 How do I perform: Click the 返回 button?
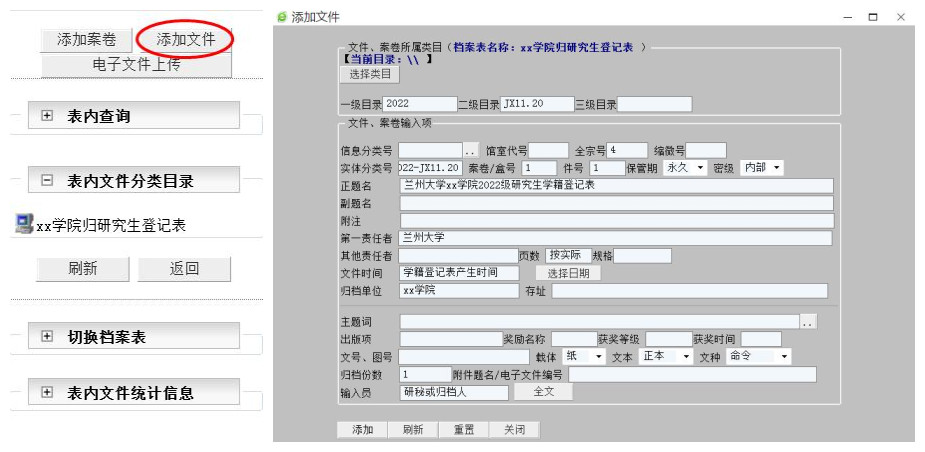[x=184, y=269]
